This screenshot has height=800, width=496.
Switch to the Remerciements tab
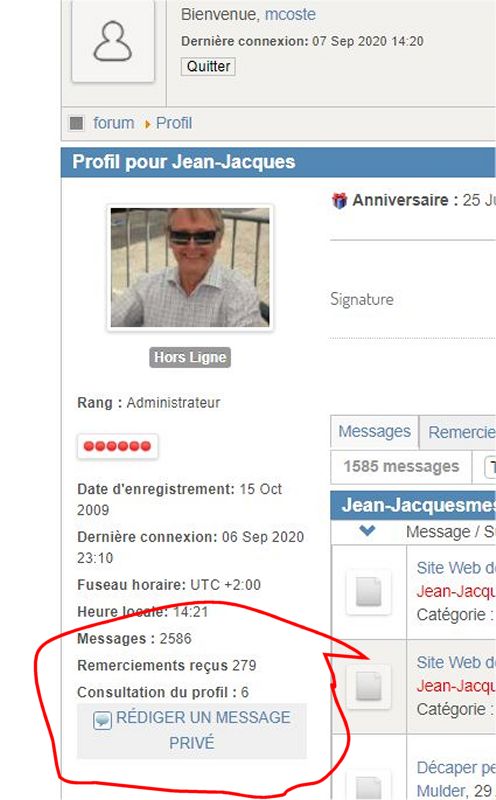[x=458, y=433]
